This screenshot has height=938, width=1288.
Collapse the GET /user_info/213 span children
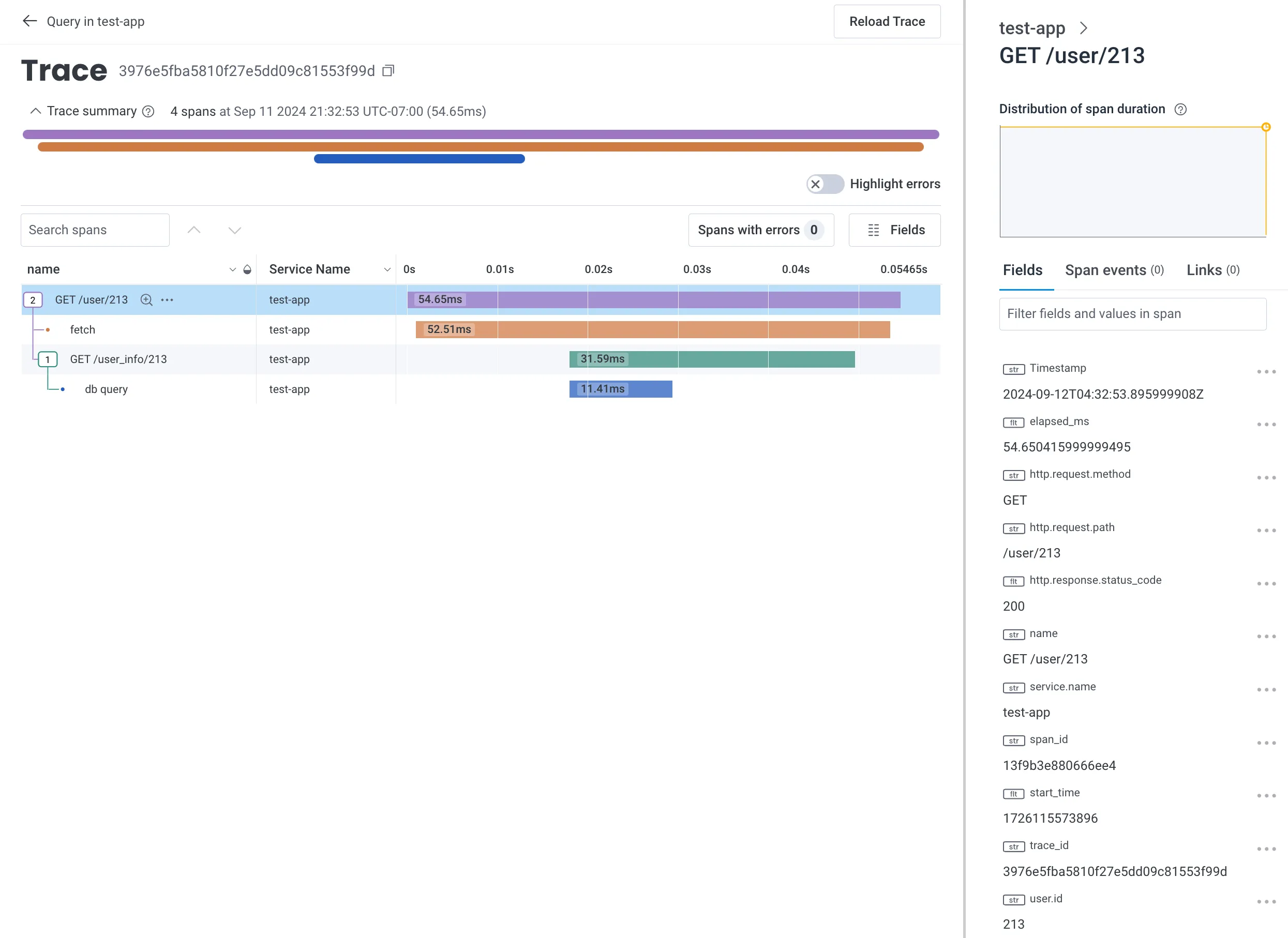48,359
